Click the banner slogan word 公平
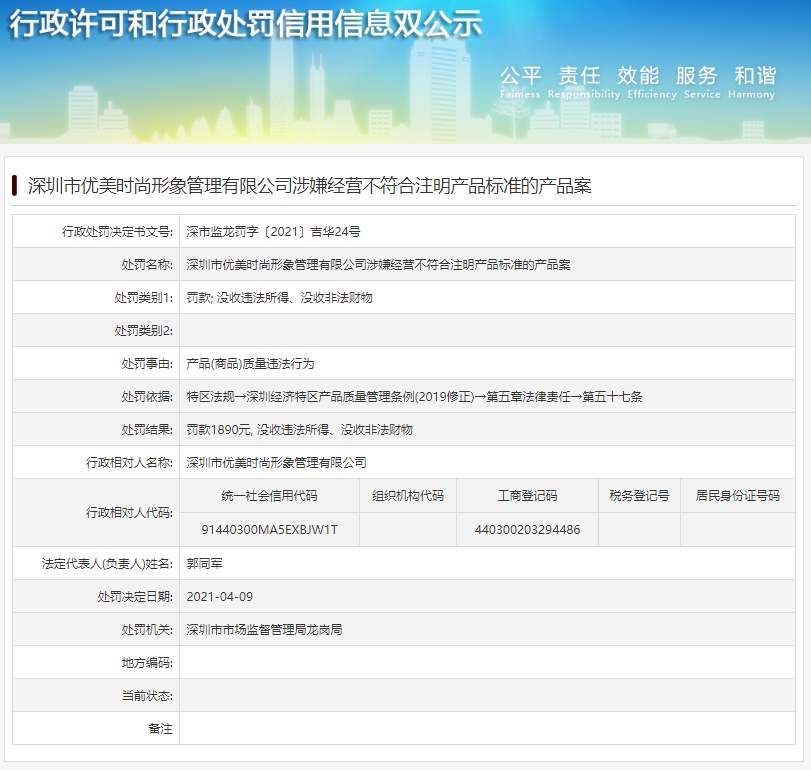 [x=520, y=76]
